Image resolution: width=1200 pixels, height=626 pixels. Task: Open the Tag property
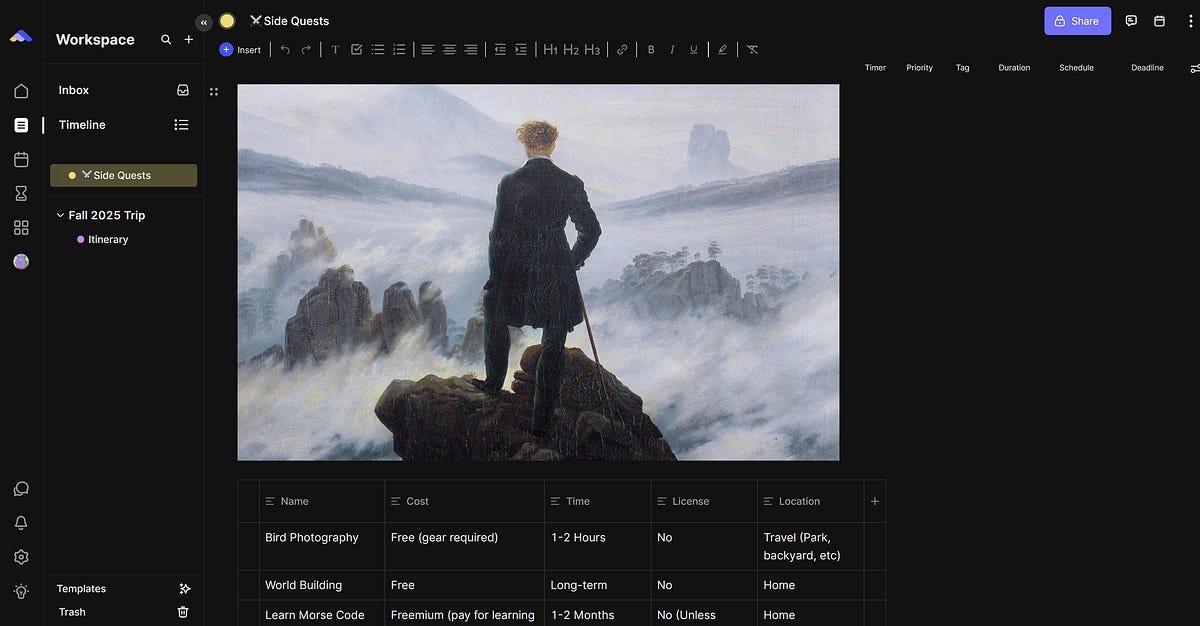(x=962, y=68)
